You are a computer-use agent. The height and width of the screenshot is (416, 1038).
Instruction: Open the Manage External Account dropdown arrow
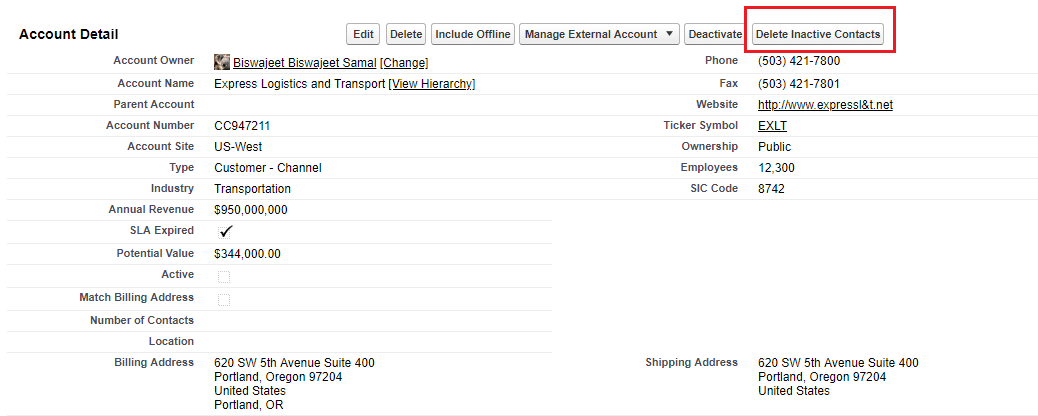(x=669, y=34)
